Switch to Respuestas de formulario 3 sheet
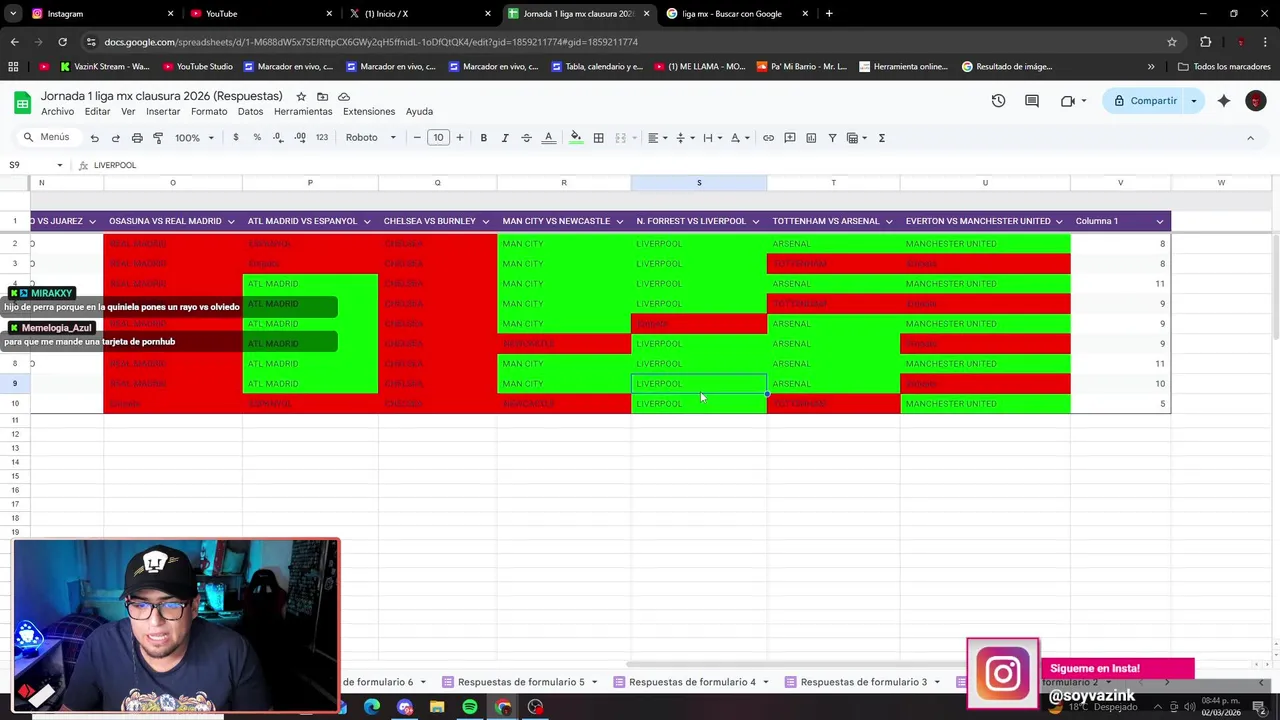Screen dimensions: 1280x720 tap(863, 682)
